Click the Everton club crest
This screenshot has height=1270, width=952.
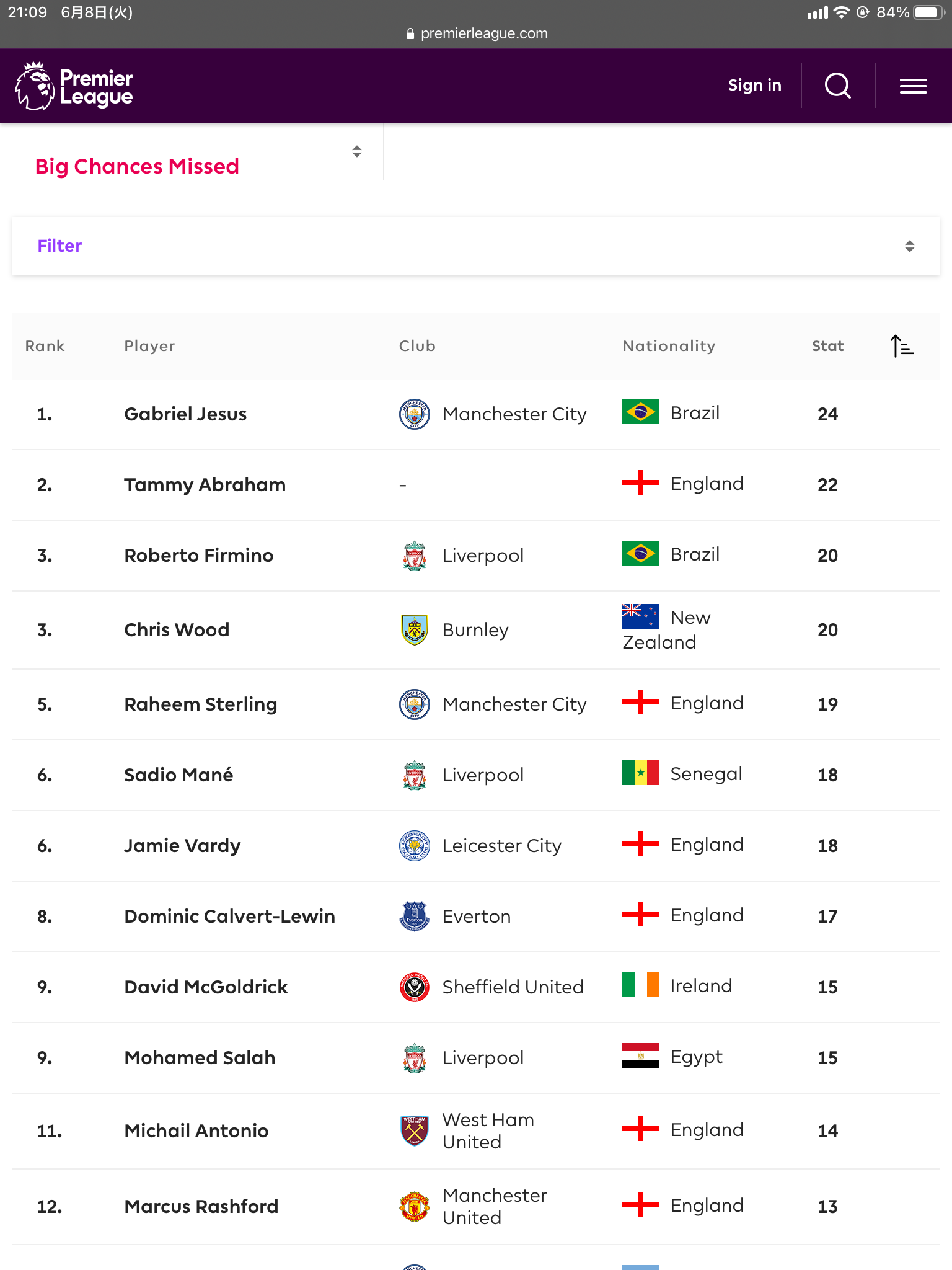414,917
